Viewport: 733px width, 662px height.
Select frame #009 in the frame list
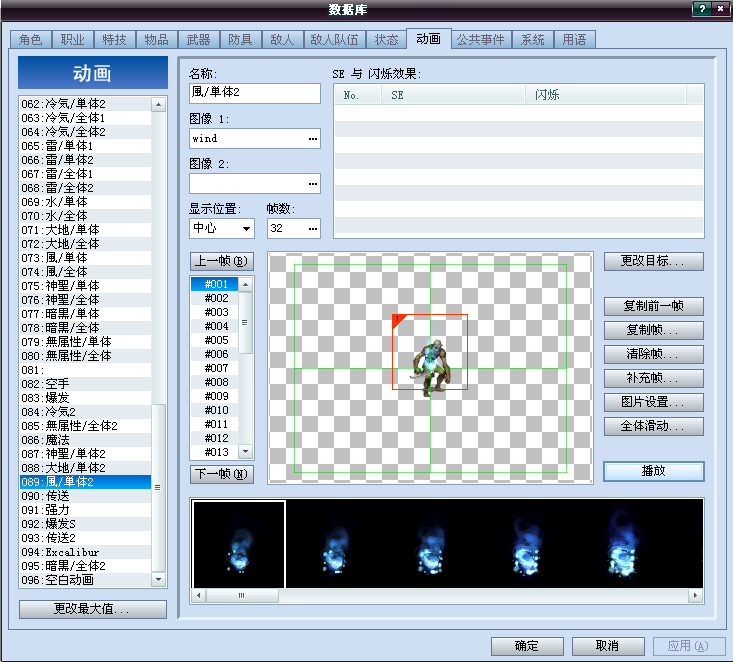pos(215,396)
